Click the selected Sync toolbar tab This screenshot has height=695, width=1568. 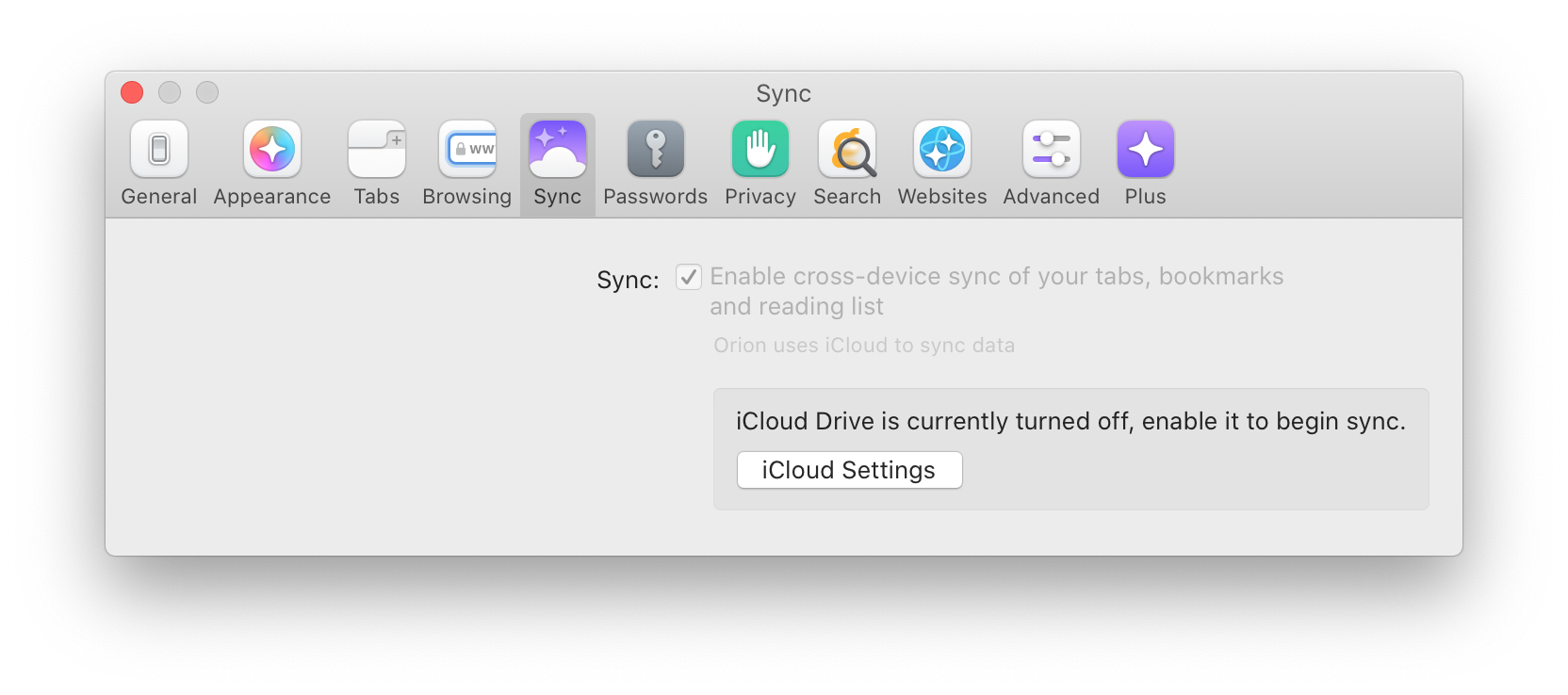[x=557, y=163]
